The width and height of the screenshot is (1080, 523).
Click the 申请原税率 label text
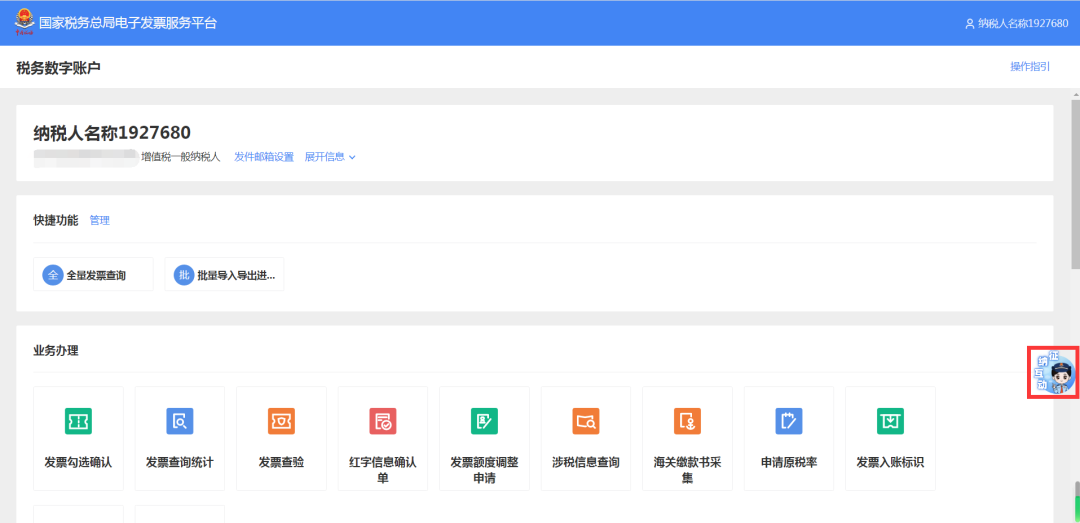pos(789,462)
